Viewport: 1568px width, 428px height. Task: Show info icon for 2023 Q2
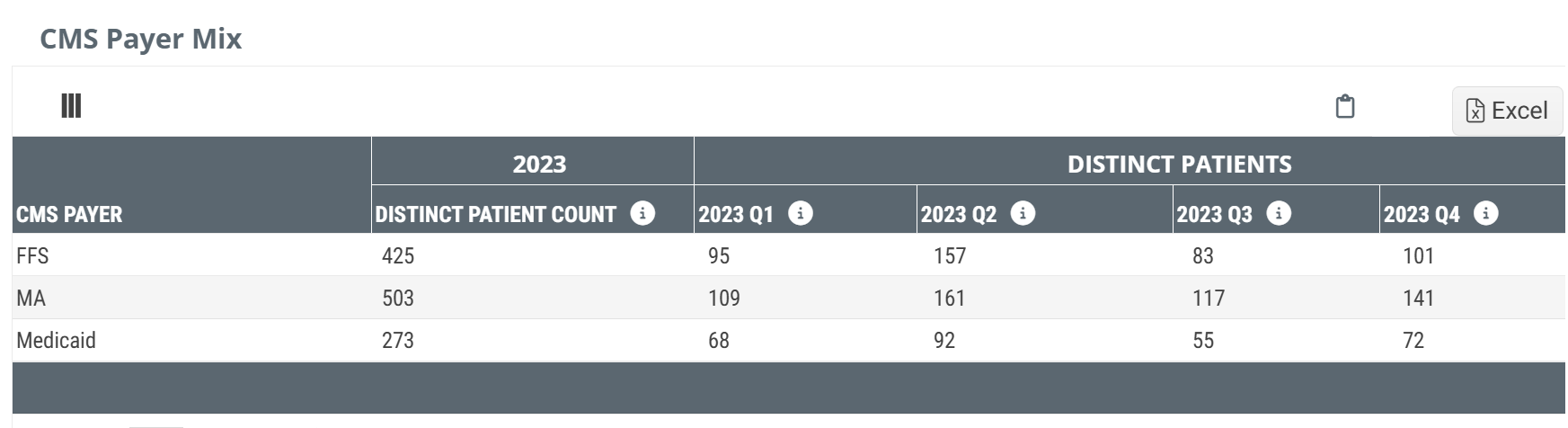tap(1023, 213)
